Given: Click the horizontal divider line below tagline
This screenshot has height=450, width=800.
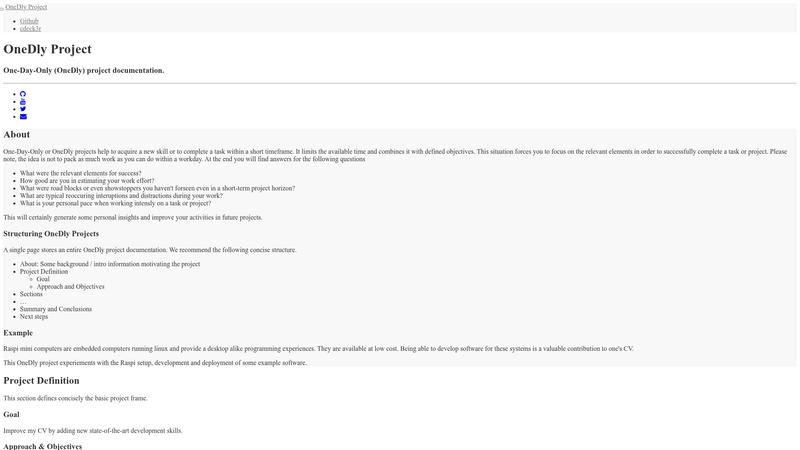Looking at the screenshot, I should [x=400, y=83].
